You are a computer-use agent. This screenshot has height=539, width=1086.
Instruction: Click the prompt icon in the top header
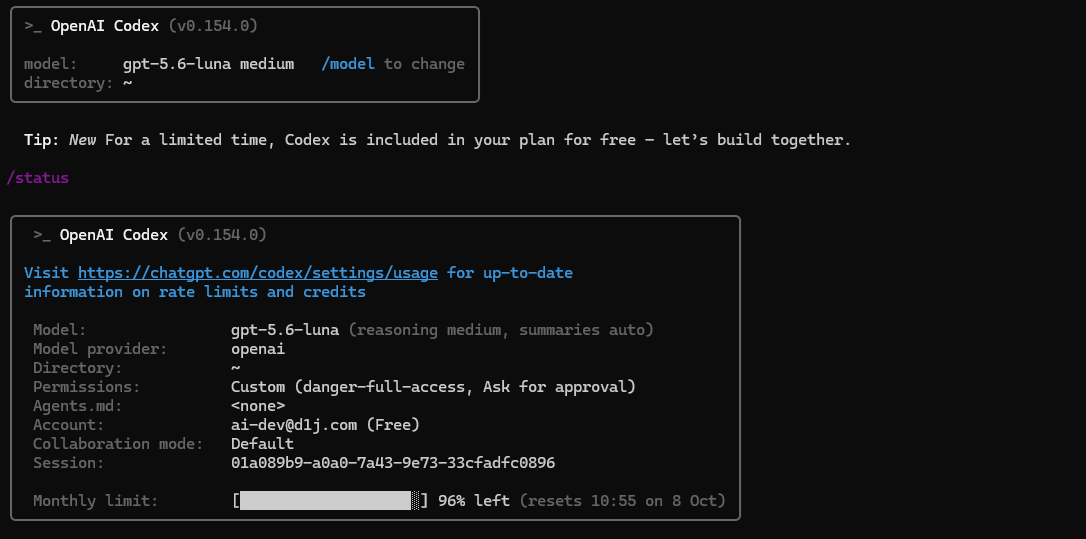click(x=33, y=26)
